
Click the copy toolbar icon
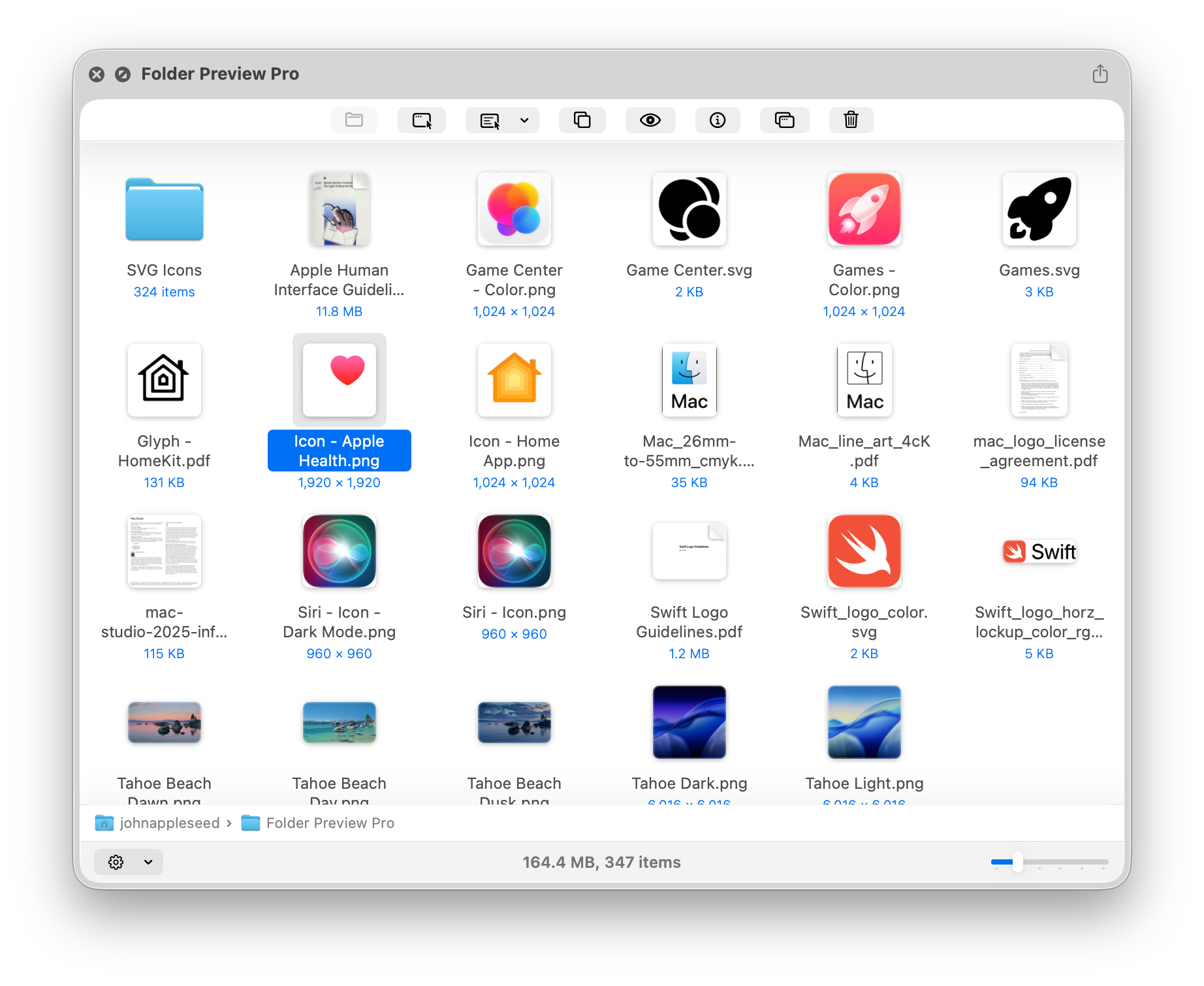(x=582, y=120)
